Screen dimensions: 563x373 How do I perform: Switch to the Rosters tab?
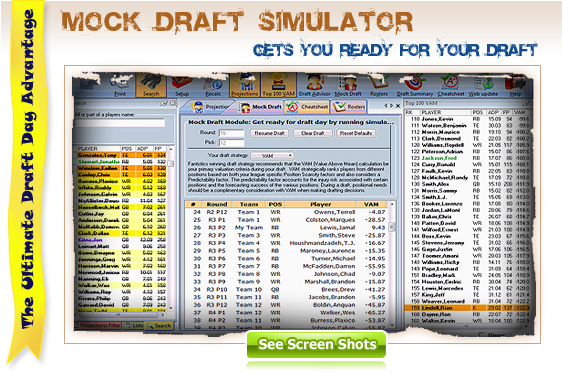point(349,107)
